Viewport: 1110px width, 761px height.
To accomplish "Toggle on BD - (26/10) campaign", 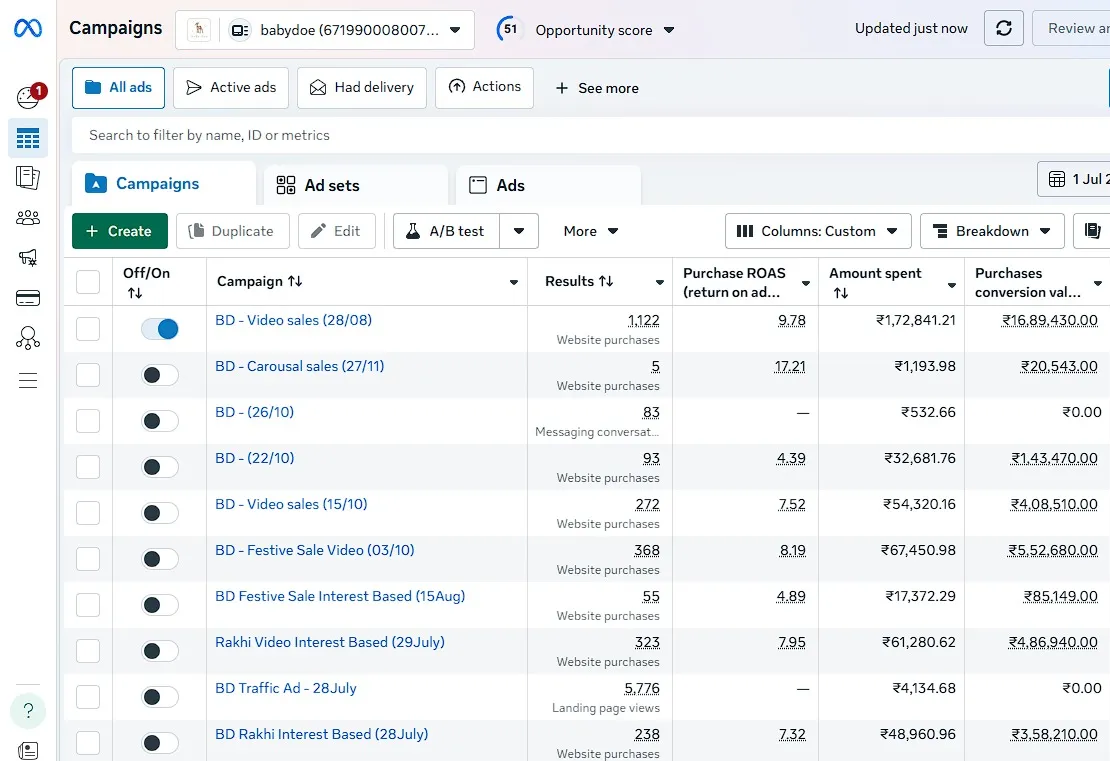I will pos(159,421).
